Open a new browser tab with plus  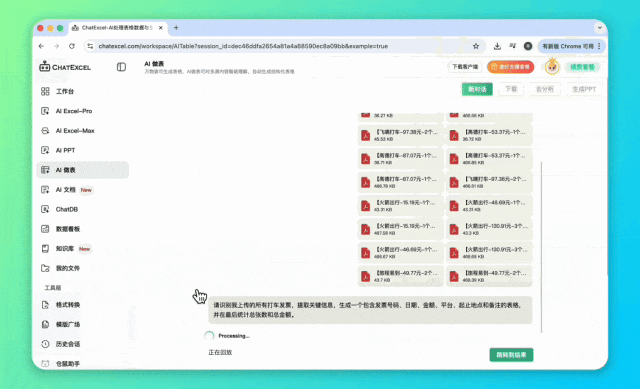[176, 28]
